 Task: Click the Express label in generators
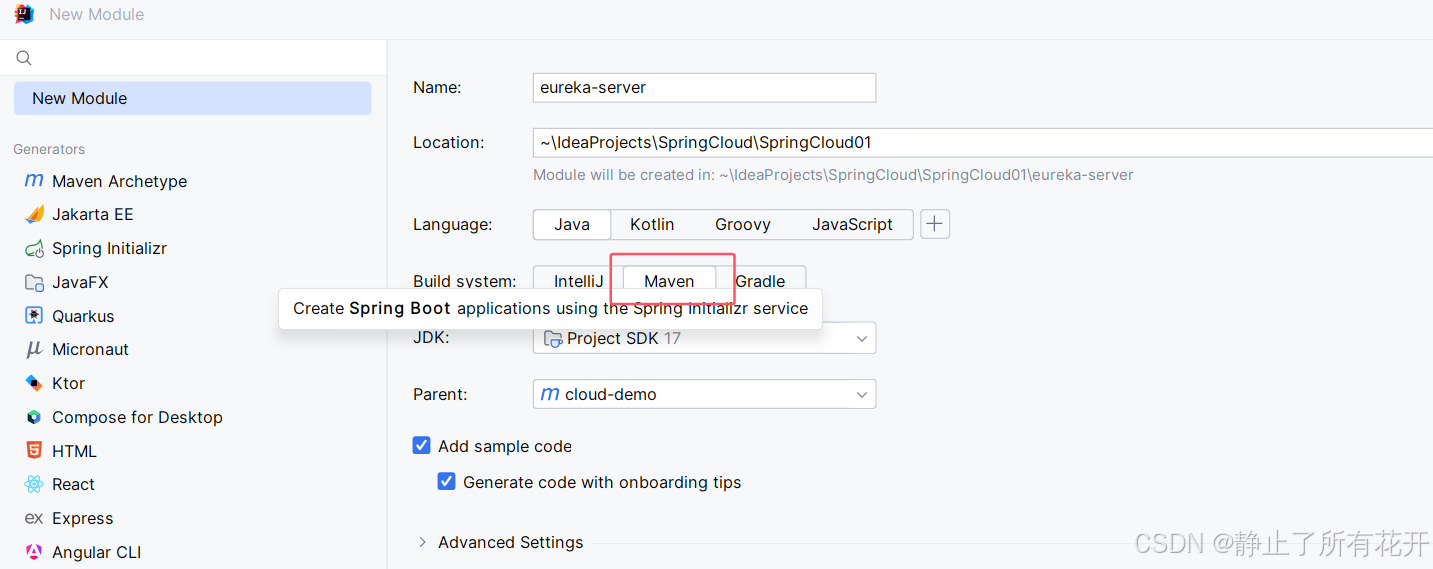click(x=82, y=518)
